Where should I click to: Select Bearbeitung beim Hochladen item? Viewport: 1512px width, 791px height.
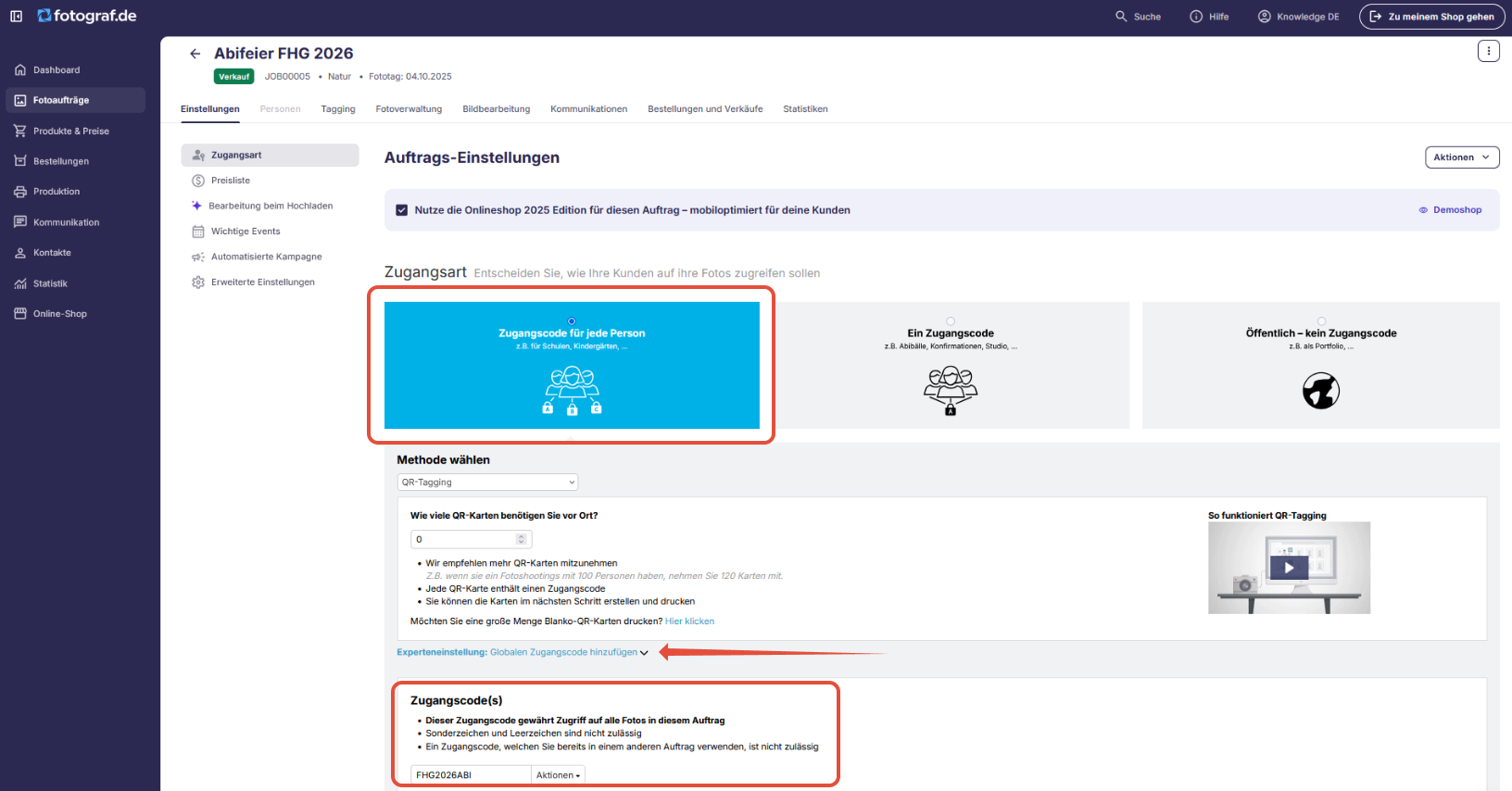[x=270, y=206]
